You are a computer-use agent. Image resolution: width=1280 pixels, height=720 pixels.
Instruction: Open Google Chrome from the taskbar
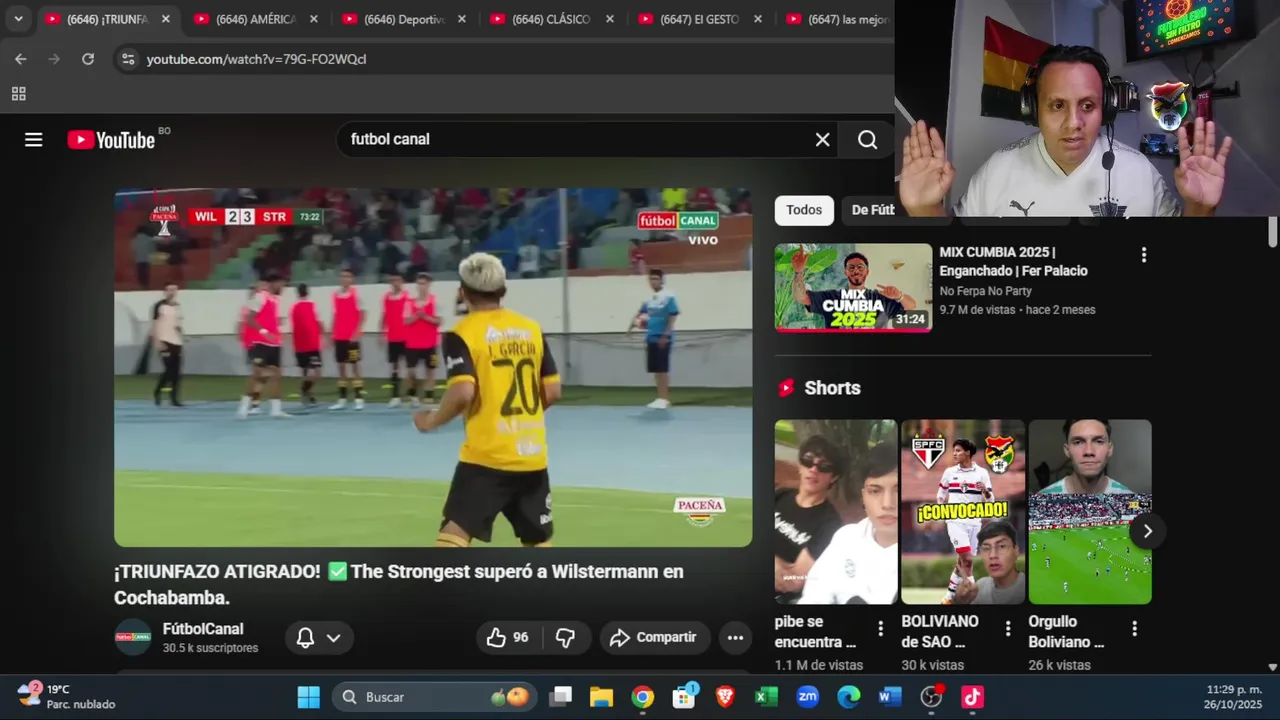tap(643, 697)
